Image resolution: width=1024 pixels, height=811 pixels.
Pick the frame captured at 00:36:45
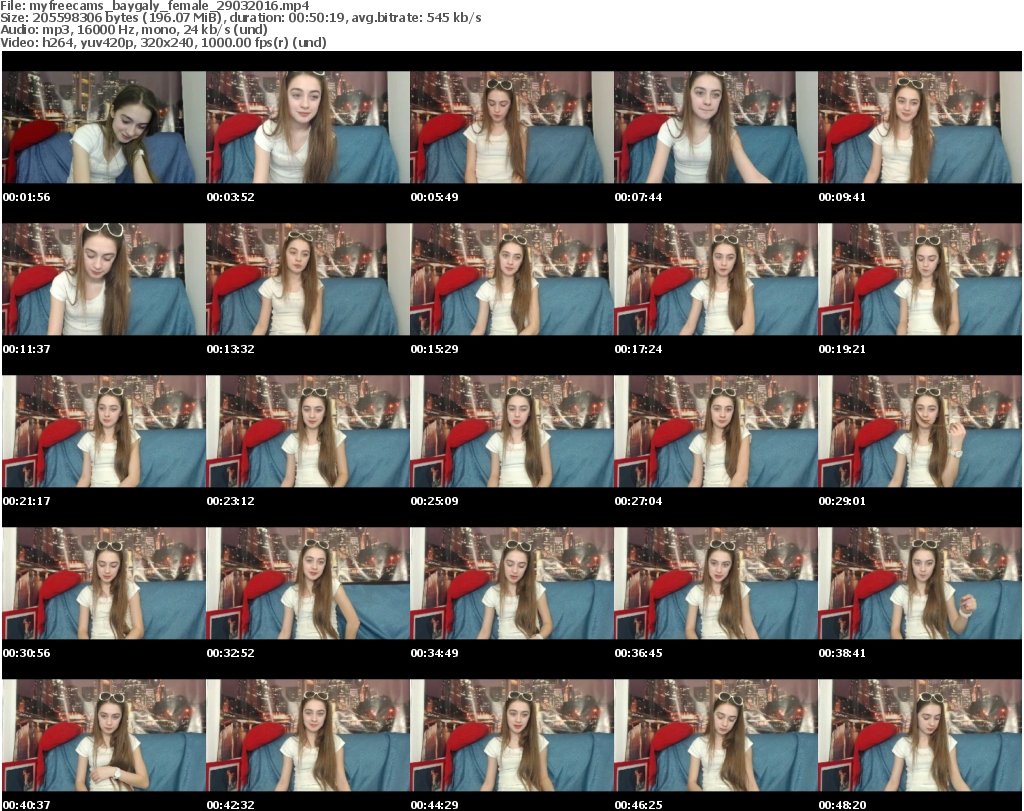click(716, 583)
